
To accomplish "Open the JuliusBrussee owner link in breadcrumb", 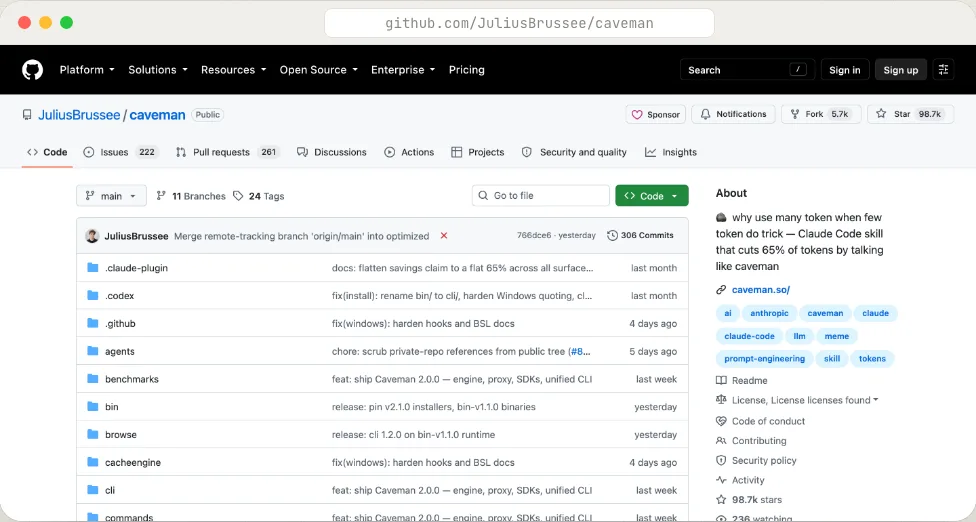I will point(79,114).
